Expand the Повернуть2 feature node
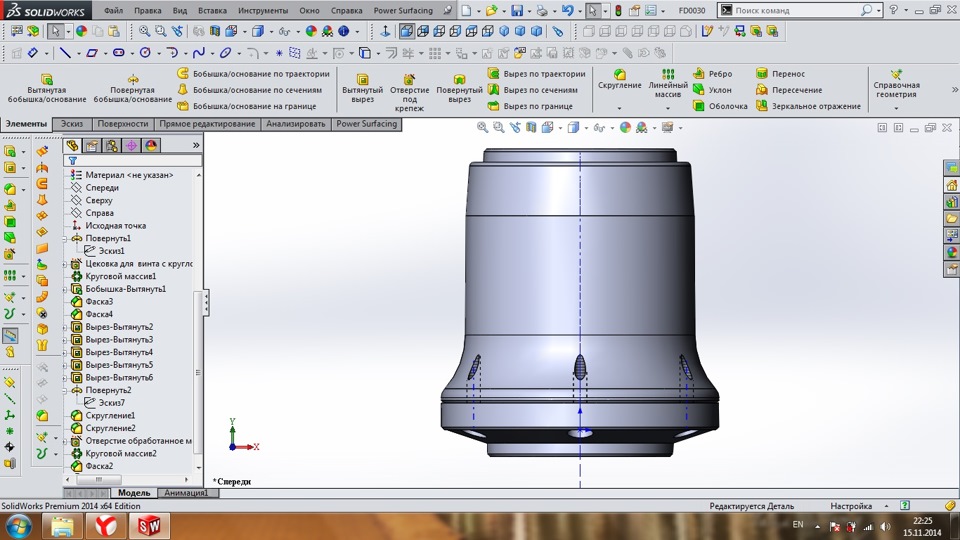The image size is (960, 540). tap(66, 390)
